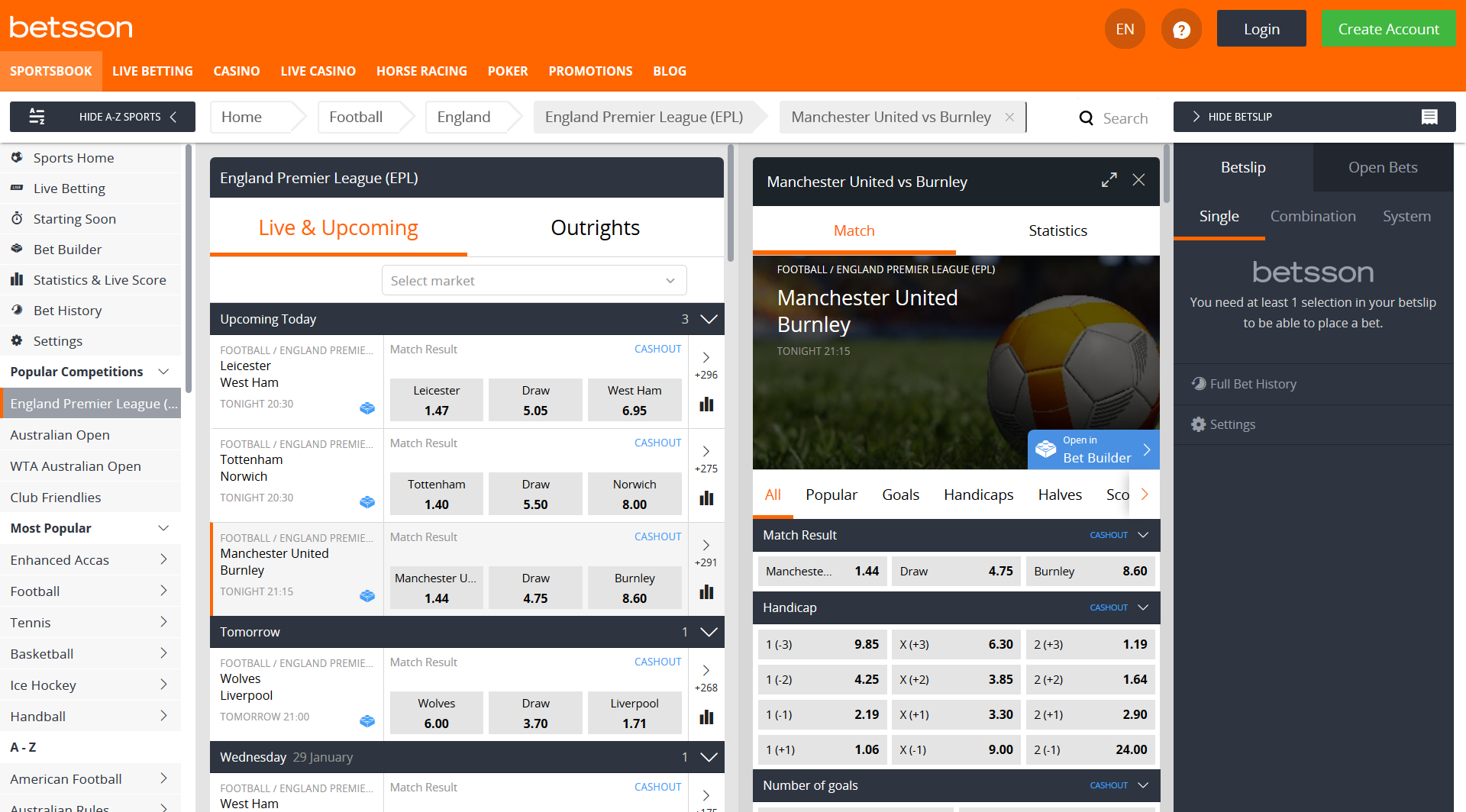Collapse Wednesday 29 January section
1466x812 pixels.
(x=709, y=757)
